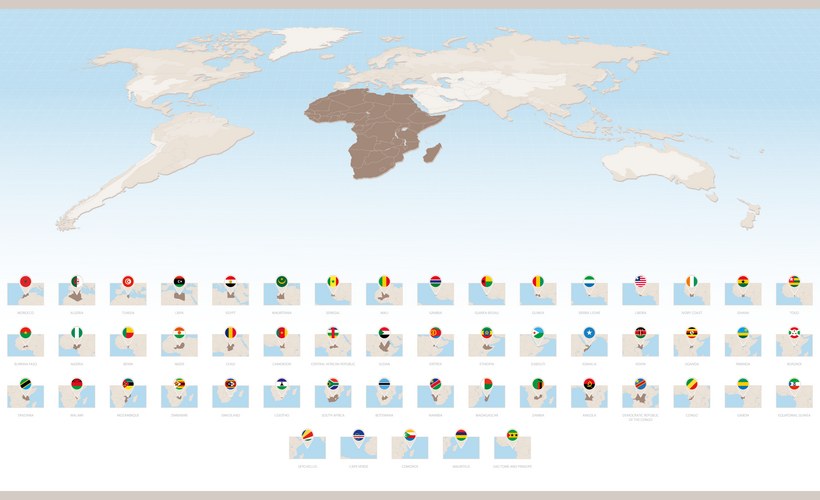Select the Botswana flag pin
This screenshot has width=820, height=500.
(x=384, y=383)
